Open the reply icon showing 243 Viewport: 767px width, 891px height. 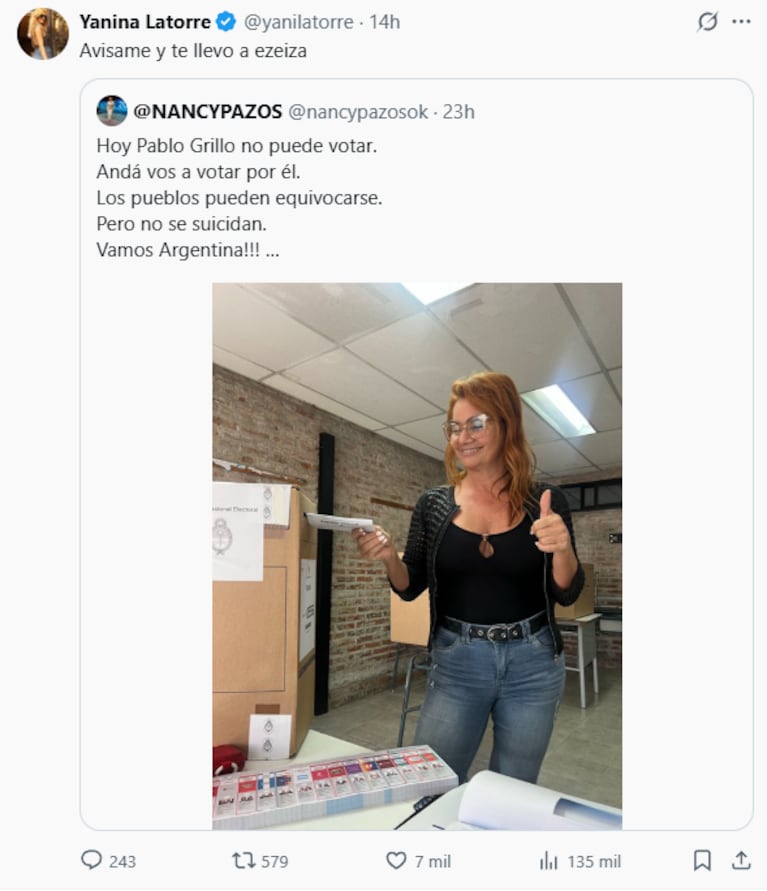[x=108, y=861]
